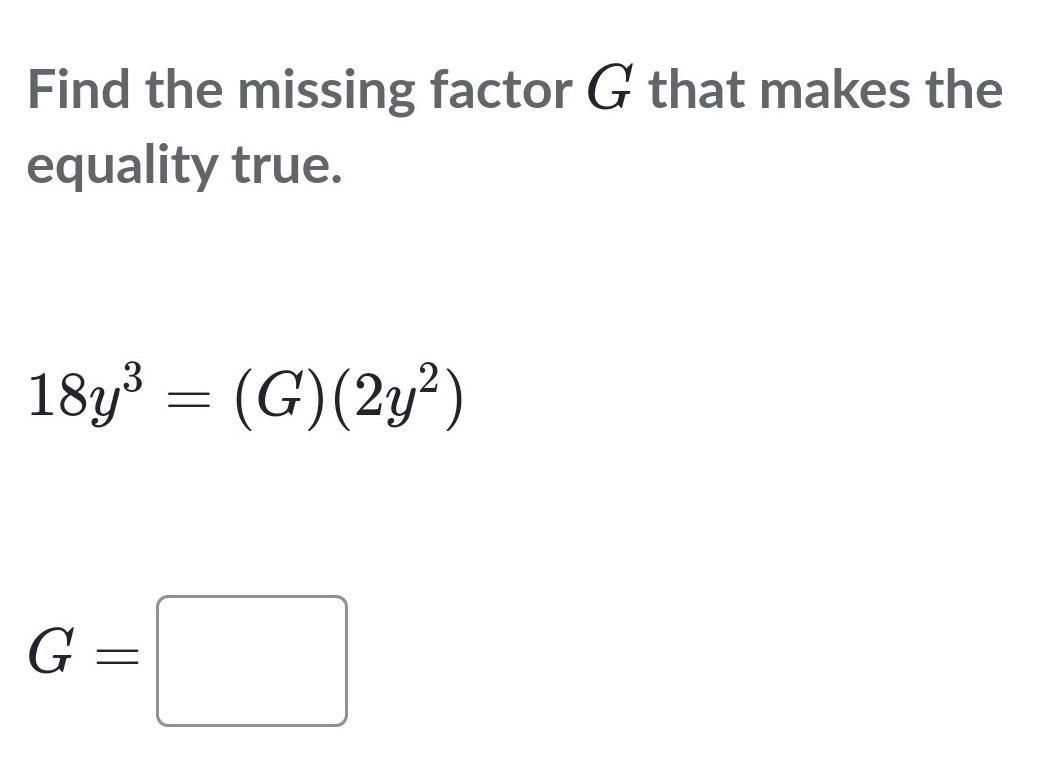Viewport: 1037px width, 783px height.
Task: Click the equals sign before the answer box
Action: 118,656
